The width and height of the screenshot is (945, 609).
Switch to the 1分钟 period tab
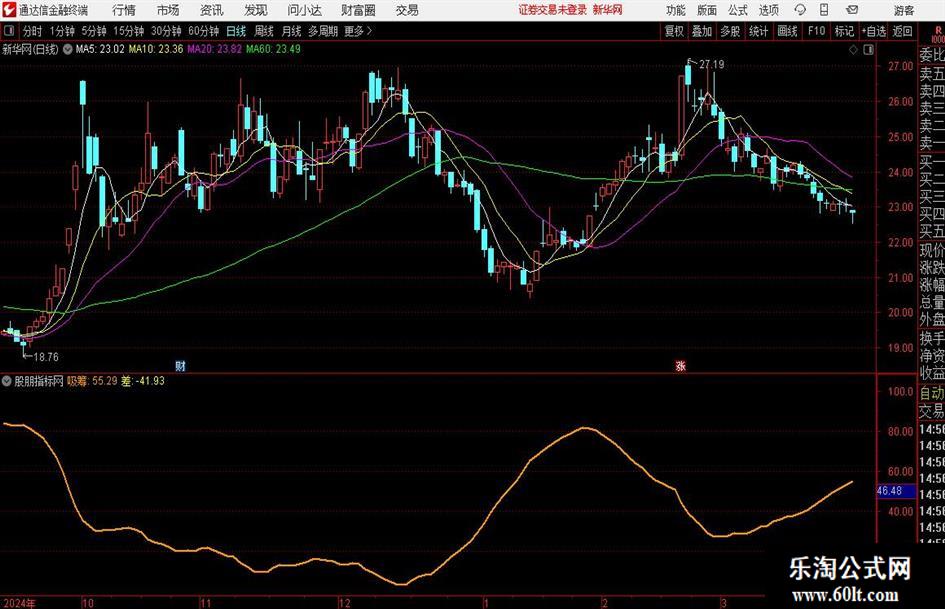[62, 31]
